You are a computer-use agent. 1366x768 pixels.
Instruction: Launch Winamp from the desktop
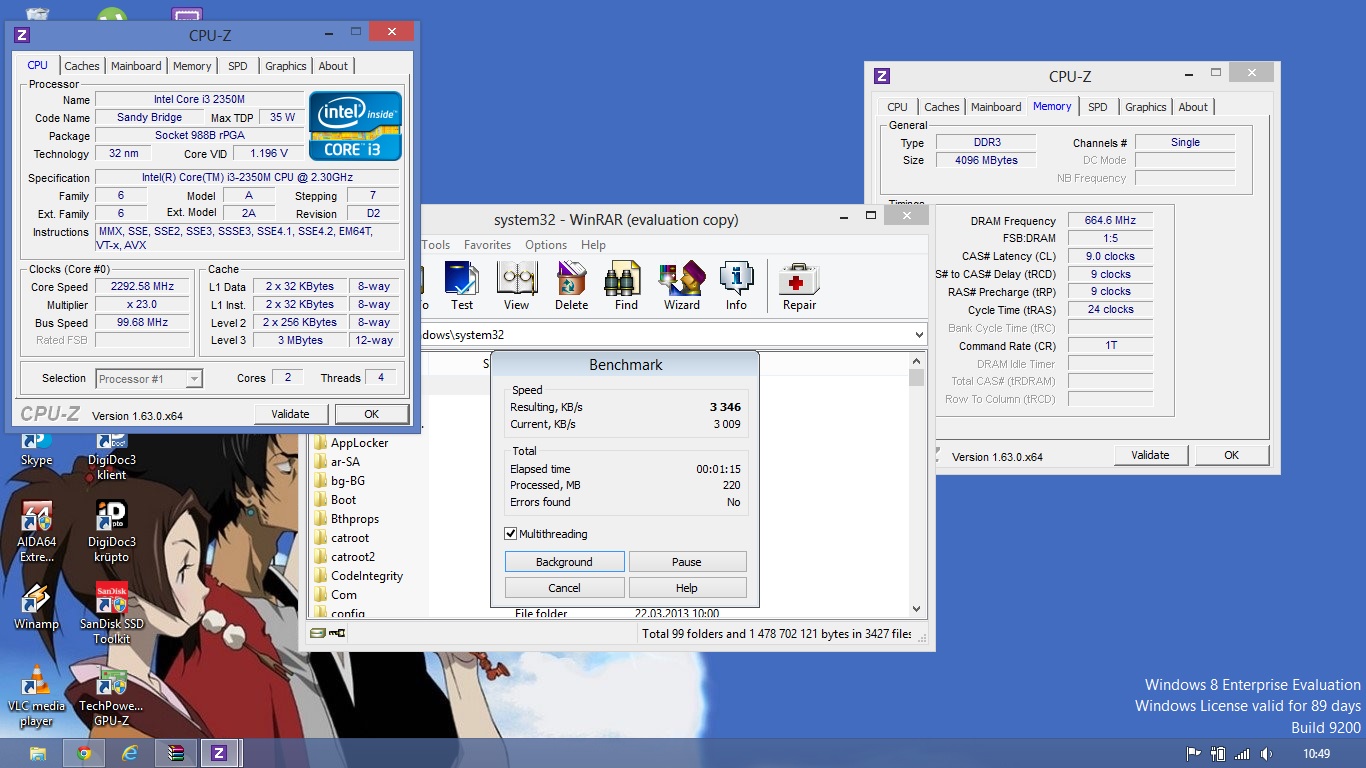click(37, 607)
